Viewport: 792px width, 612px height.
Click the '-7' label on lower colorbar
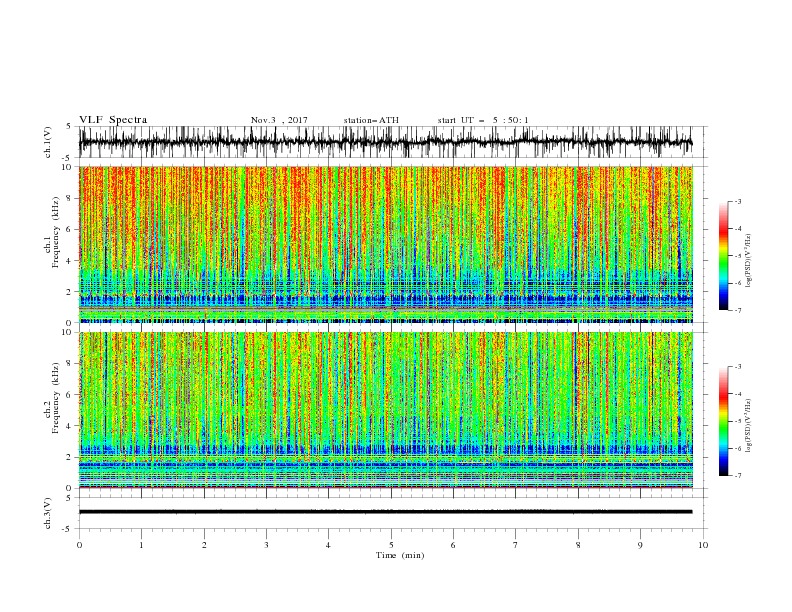click(738, 476)
